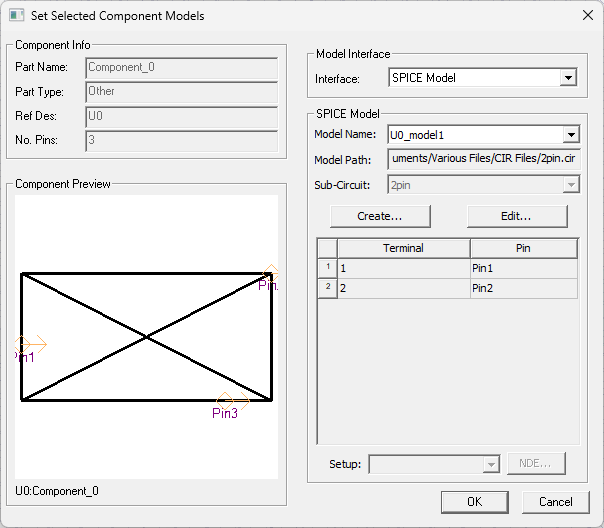Viewport: 604px width, 528px height.
Task: Click the Pin3 label in preview
Action: pos(225,414)
